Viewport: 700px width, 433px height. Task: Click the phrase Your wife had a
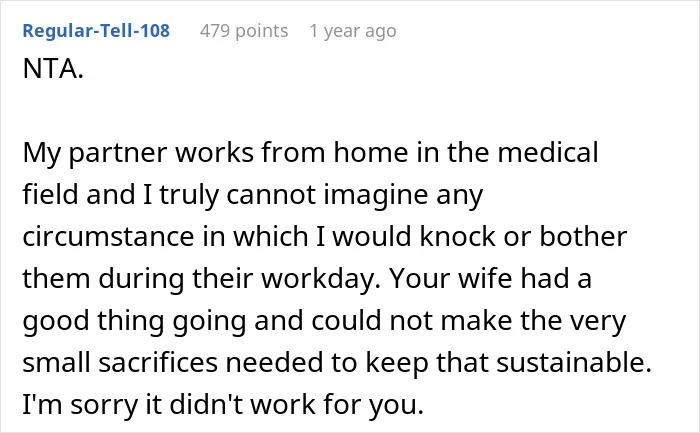coord(491,278)
